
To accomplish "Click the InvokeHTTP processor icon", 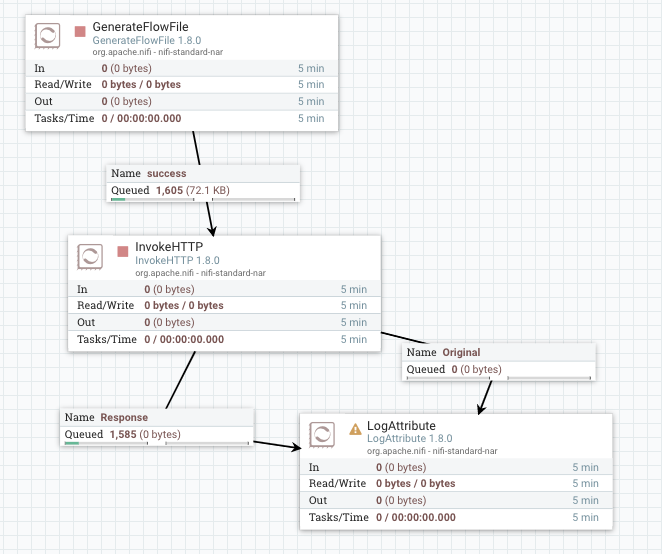I will pos(90,255).
